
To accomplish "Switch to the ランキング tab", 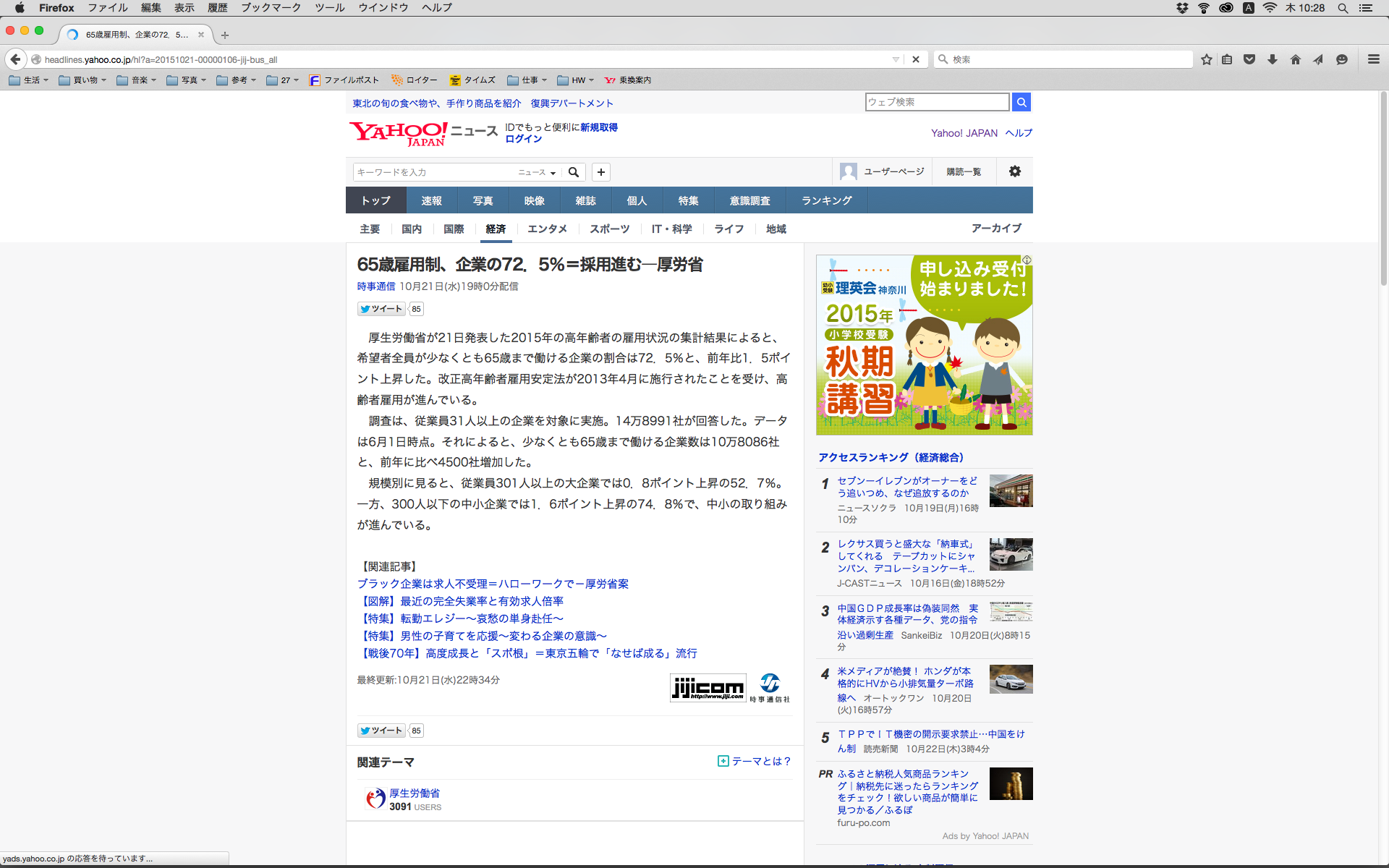I will coord(826,200).
